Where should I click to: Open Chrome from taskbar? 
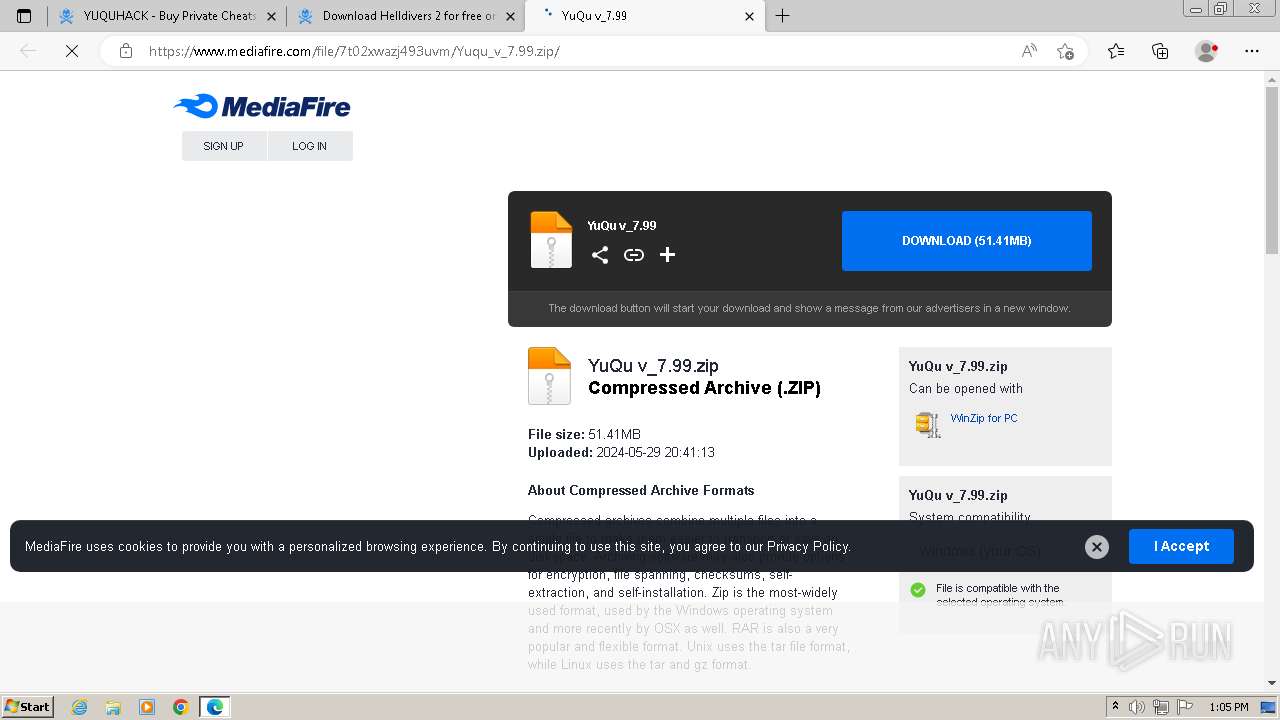[x=181, y=707]
